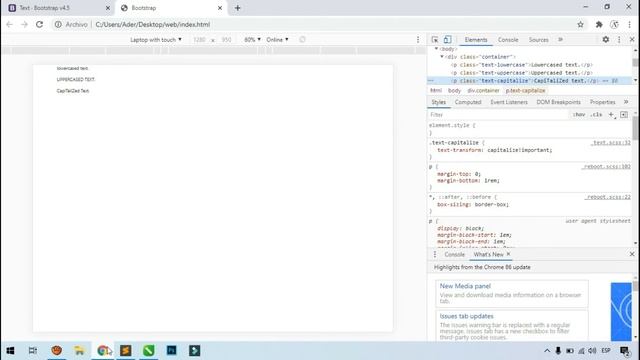Viewport: 640px width, 360px height.
Task: Go back in browser history
Action: 9,24
